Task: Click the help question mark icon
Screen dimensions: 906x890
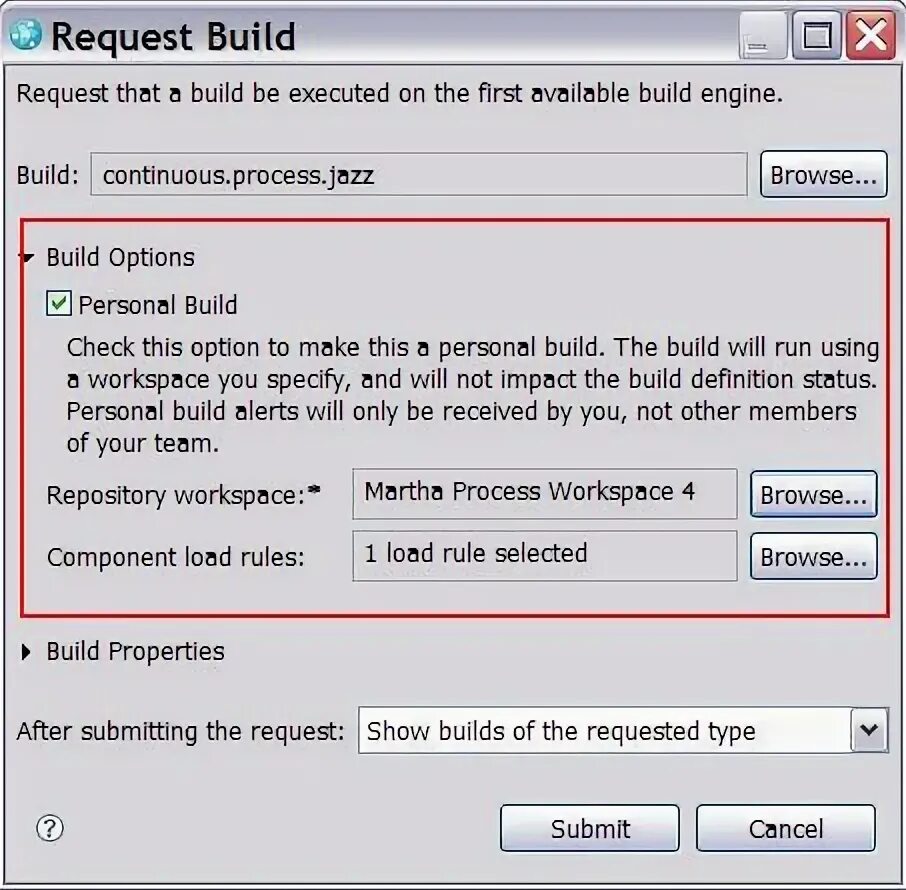Action: (50, 828)
